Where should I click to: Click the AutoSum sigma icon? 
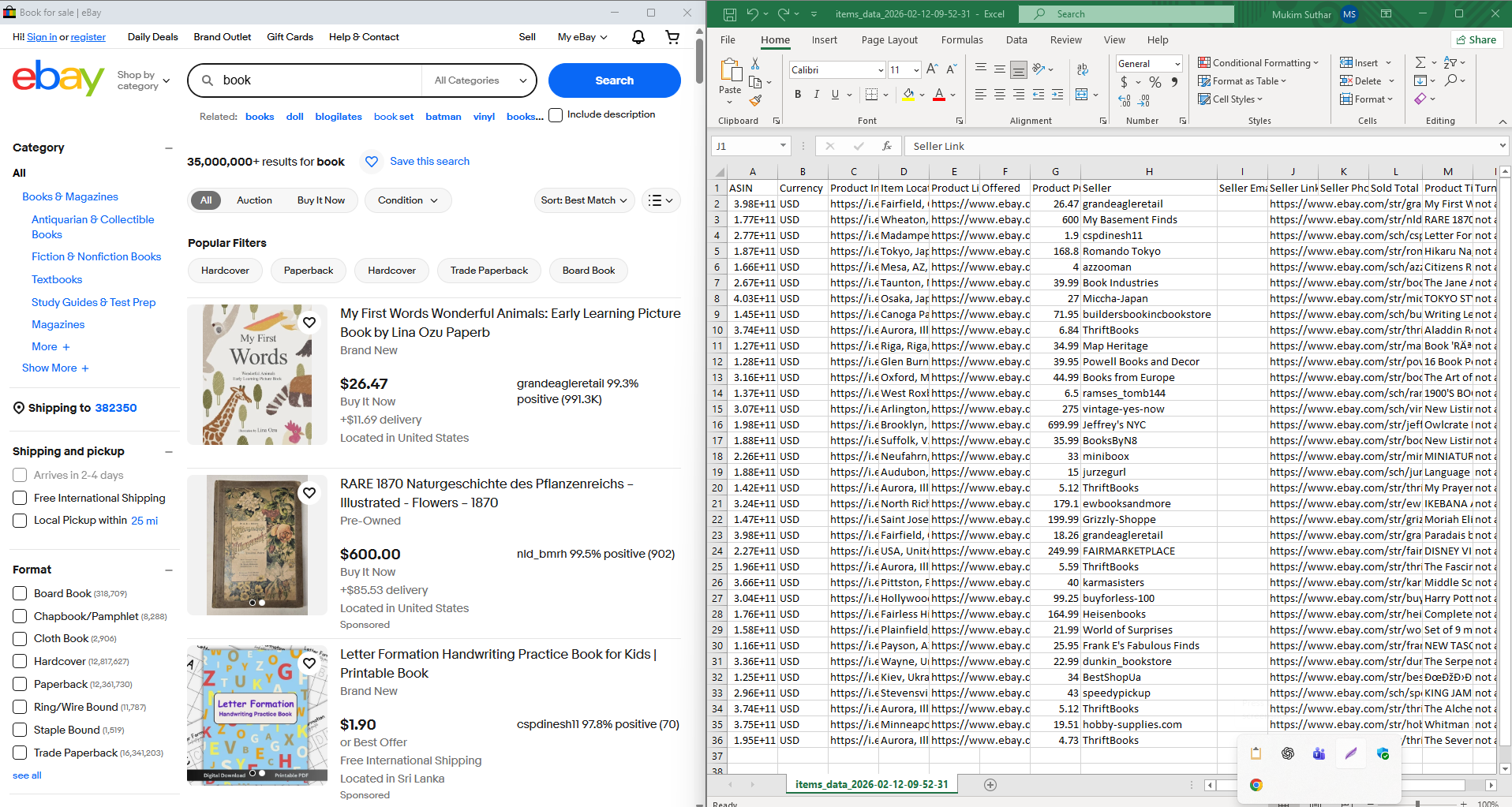[1420, 62]
